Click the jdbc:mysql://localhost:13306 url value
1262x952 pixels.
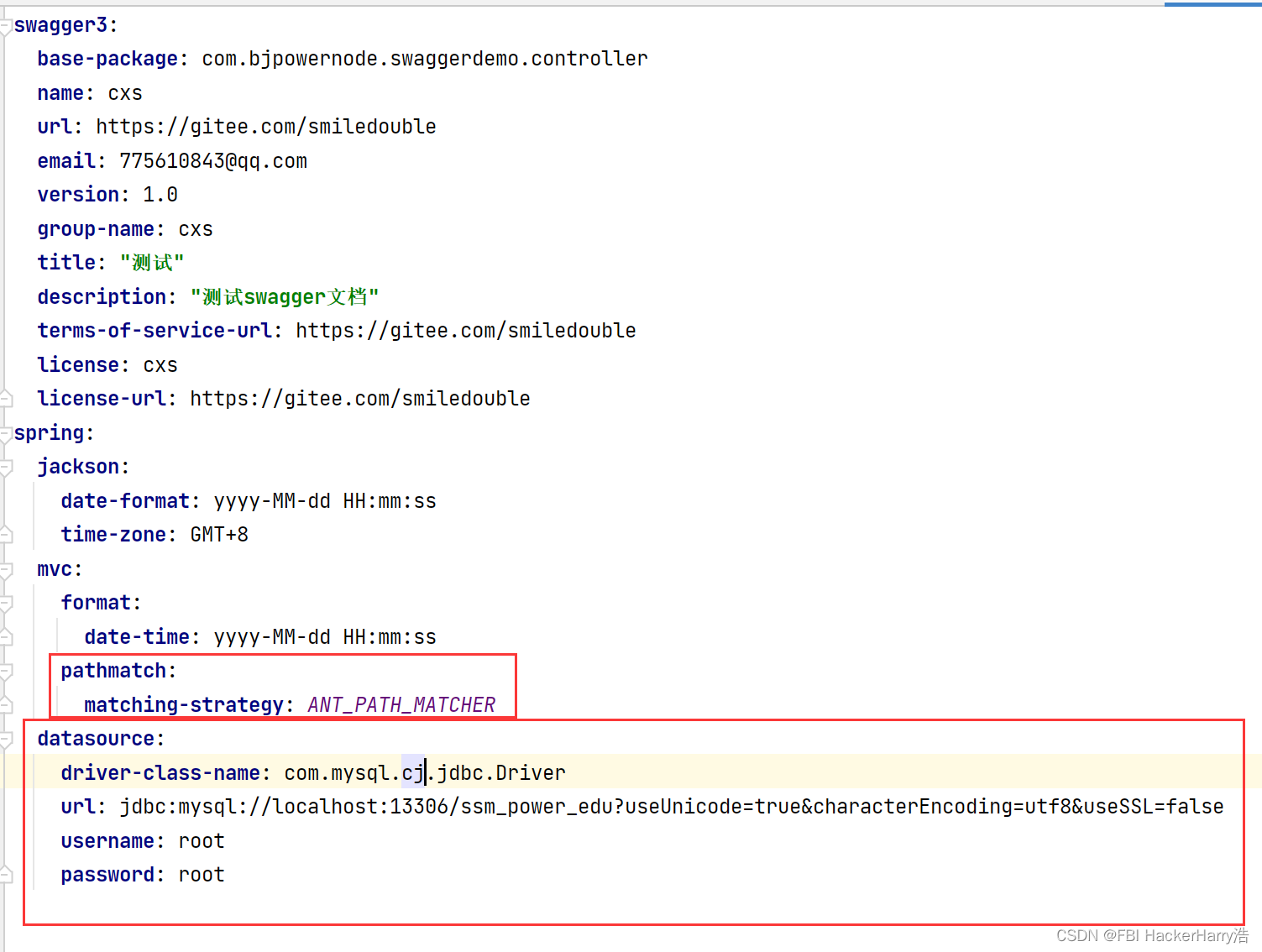[x=672, y=807]
